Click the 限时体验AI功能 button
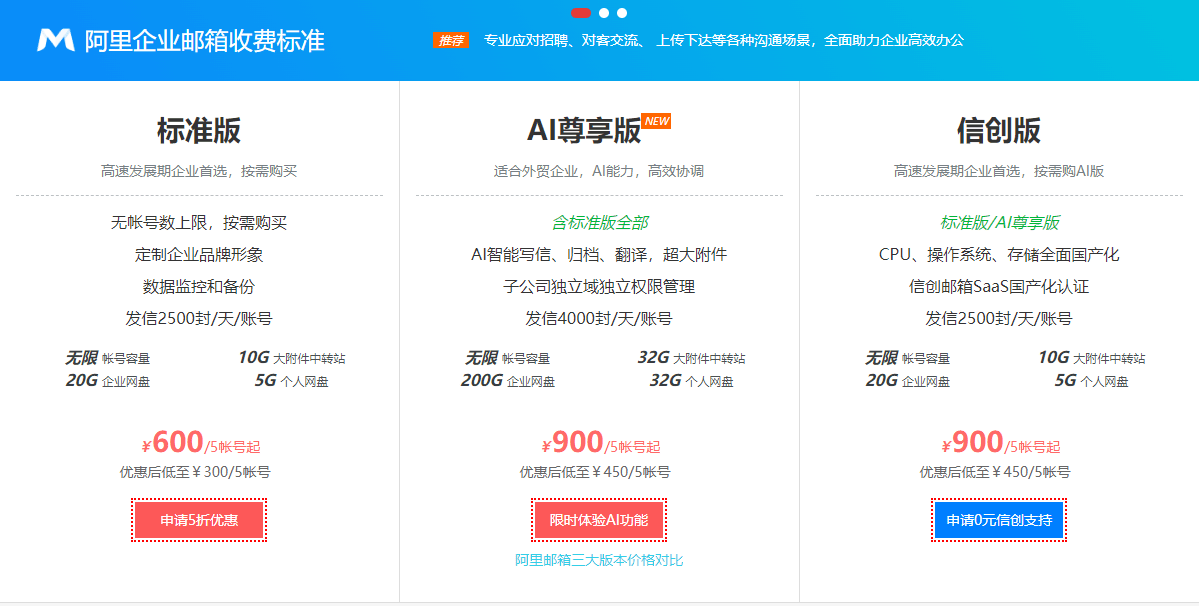Screen dimensions: 1199x606 (599, 520)
